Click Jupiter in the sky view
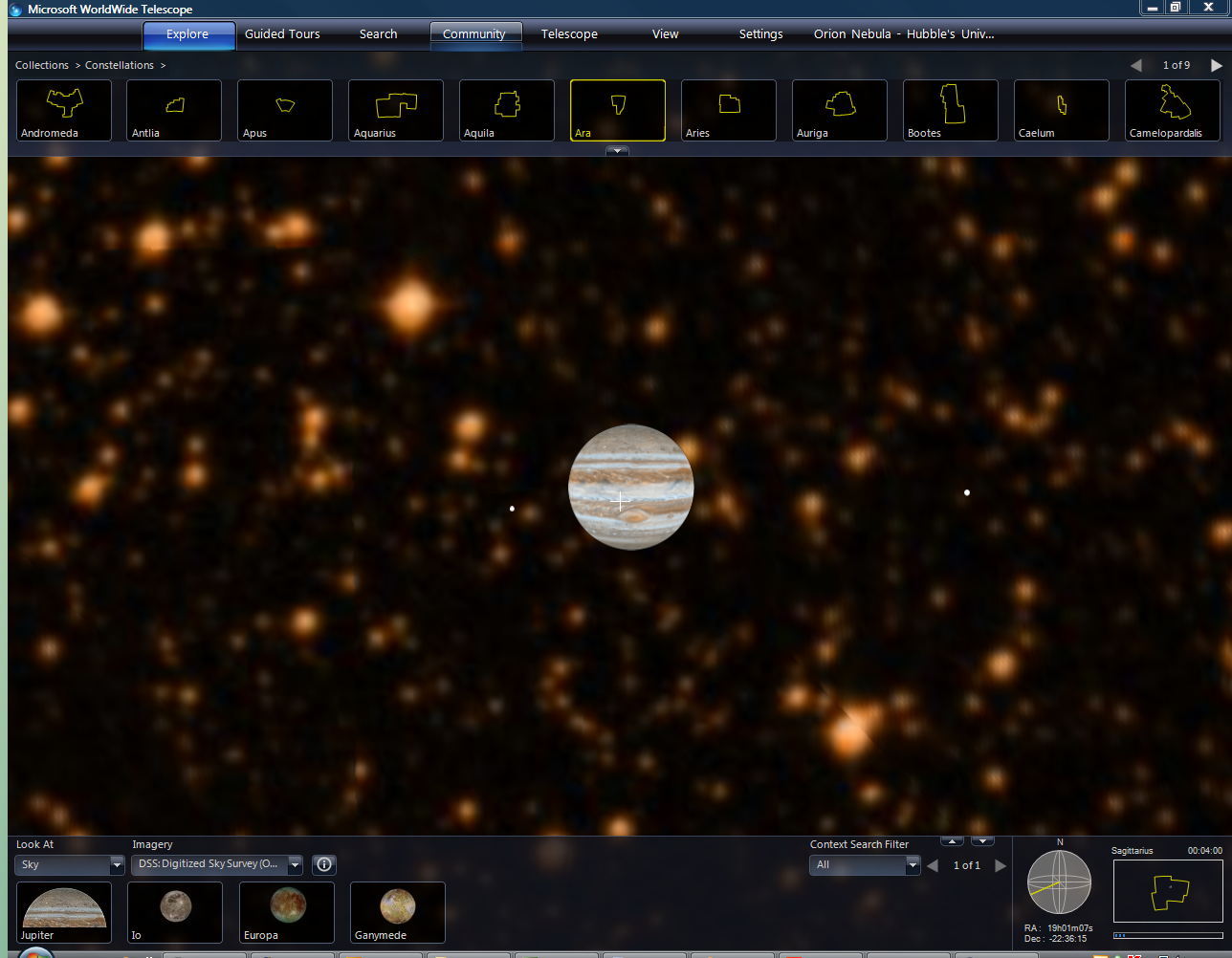Viewport: 1232px width, 958px height. tap(630, 487)
